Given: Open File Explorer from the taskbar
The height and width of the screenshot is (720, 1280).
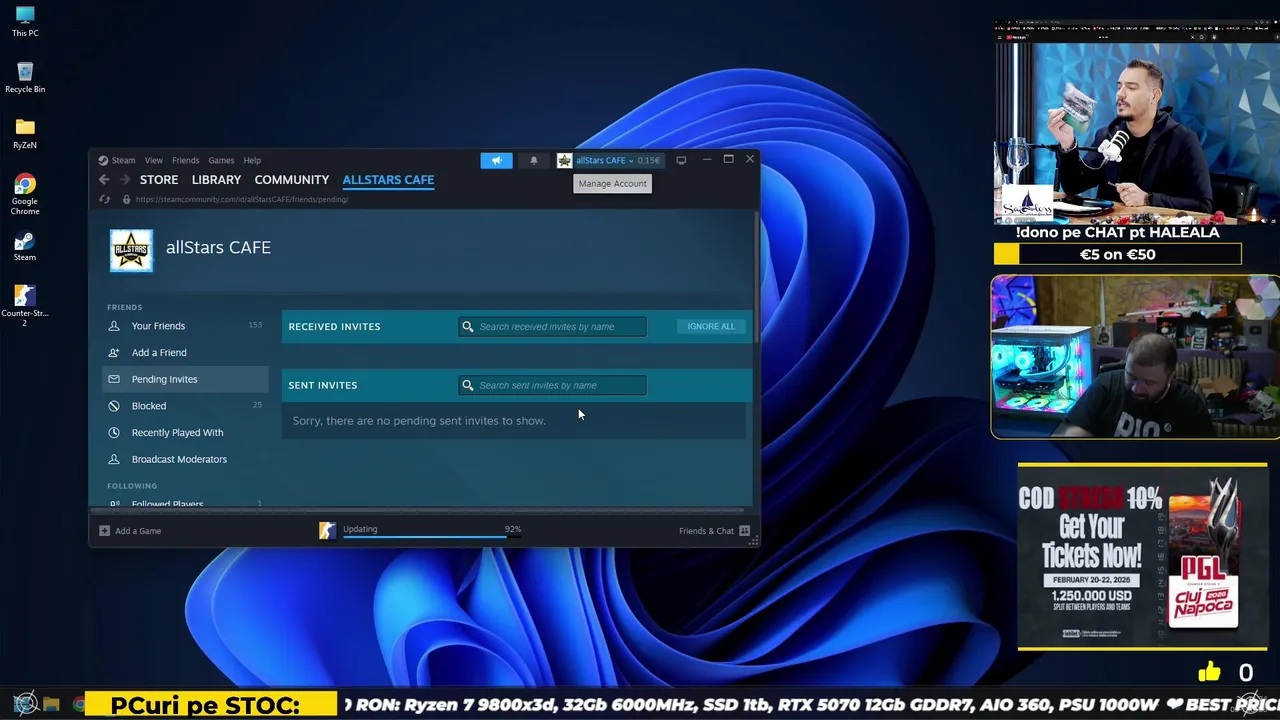Looking at the screenshot, I should pyautogui.click(x=52, y=705).
